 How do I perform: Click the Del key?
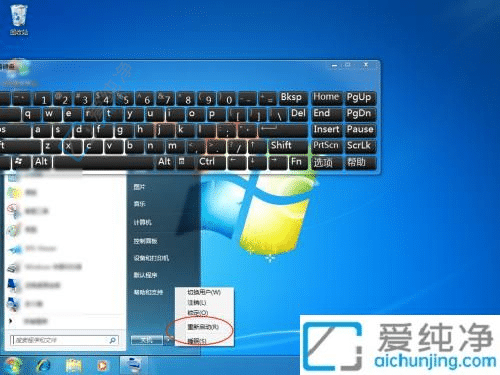pyautogui.click(x=298, y=114)
